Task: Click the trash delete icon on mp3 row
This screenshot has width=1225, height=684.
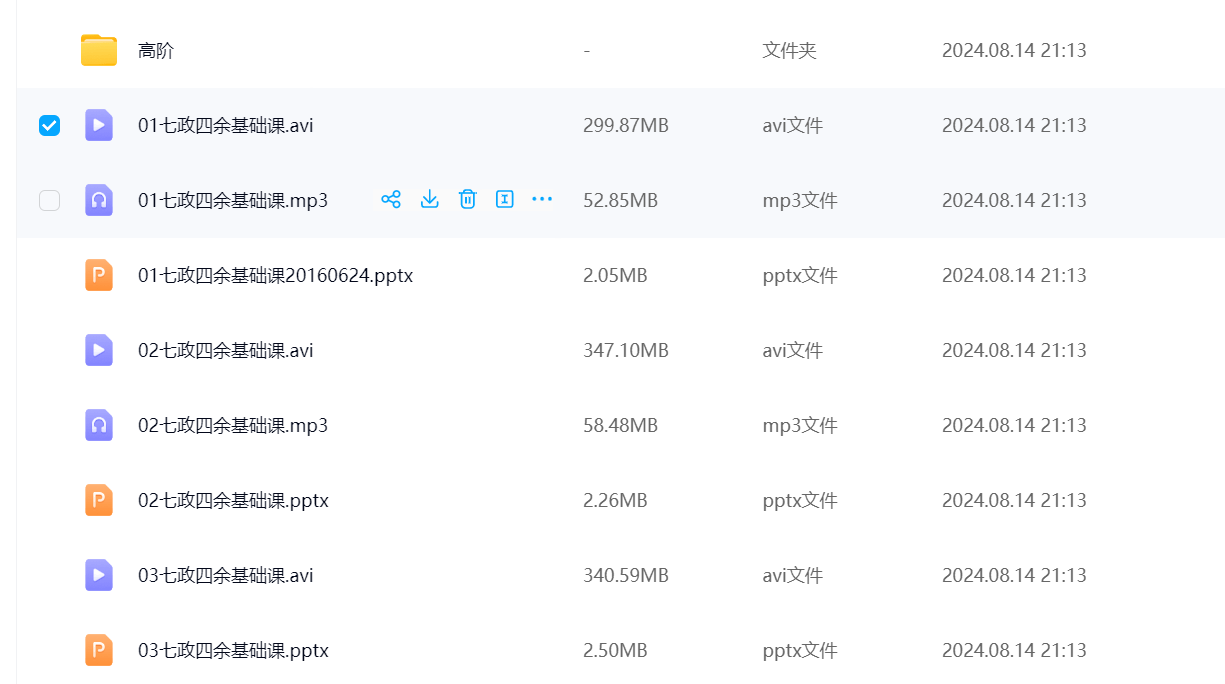Action: tap(467, 199)
